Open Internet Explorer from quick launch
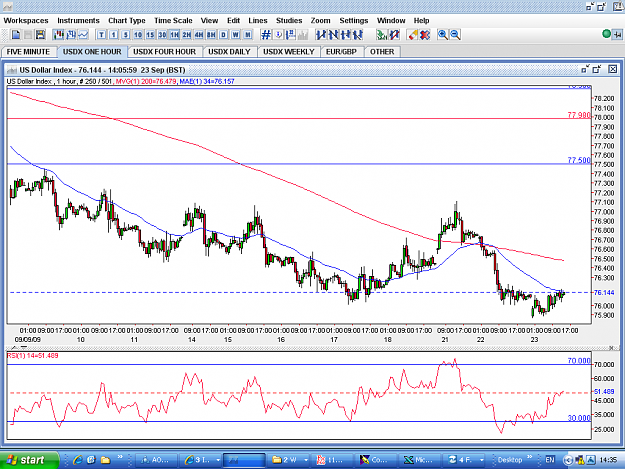Screen dimensions: 625x469 [77, 460]
